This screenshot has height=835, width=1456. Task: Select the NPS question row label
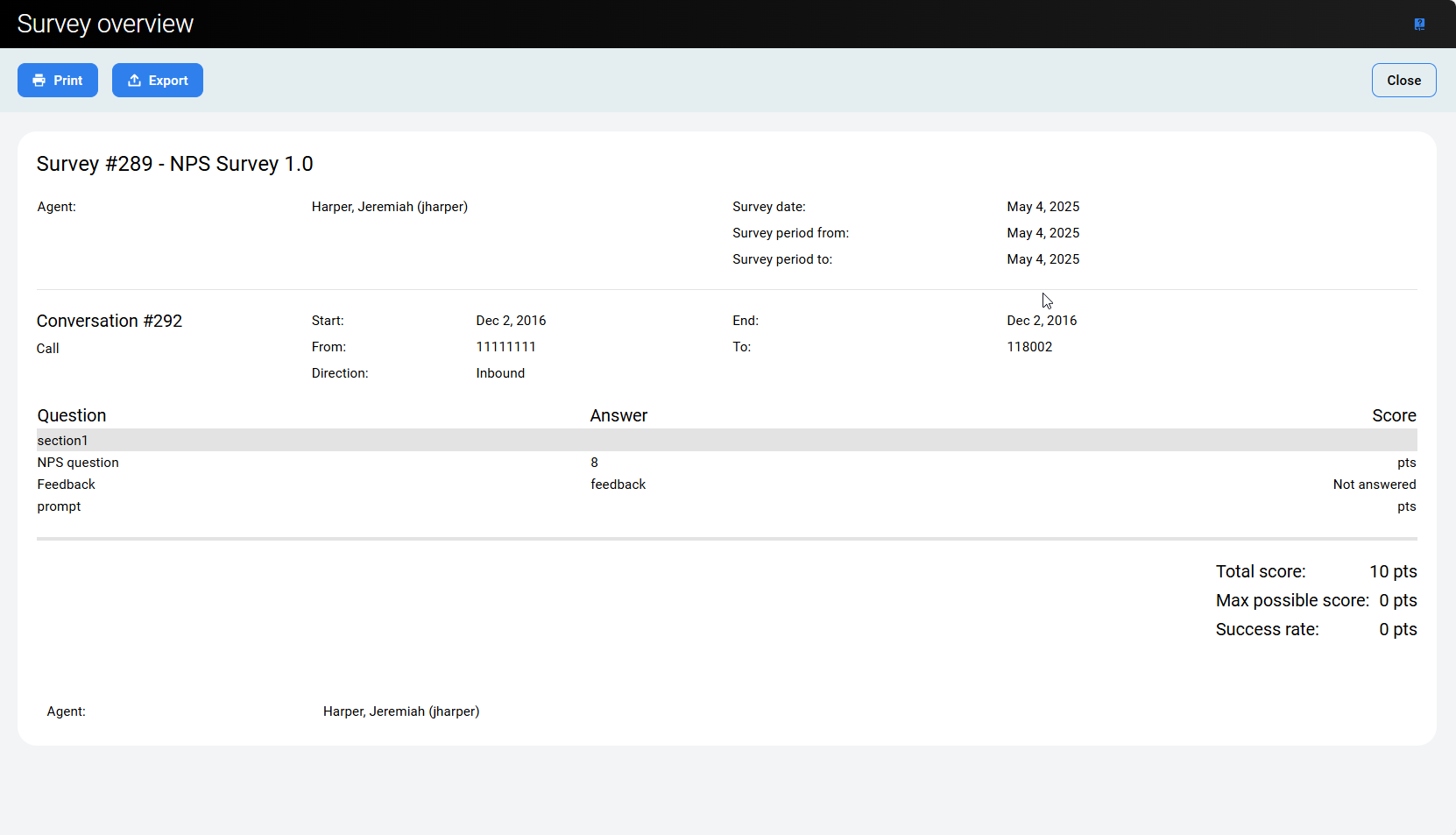(x=78, y=463)
